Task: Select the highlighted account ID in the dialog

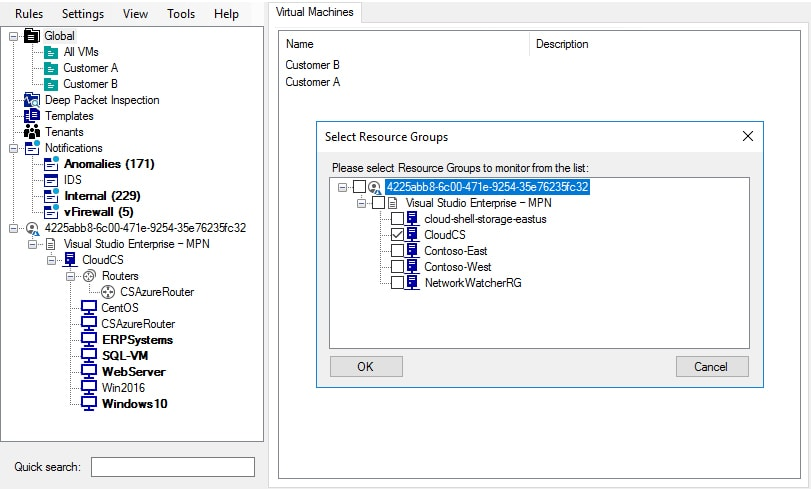Action: pyautogui.click(x=487, y=187)
